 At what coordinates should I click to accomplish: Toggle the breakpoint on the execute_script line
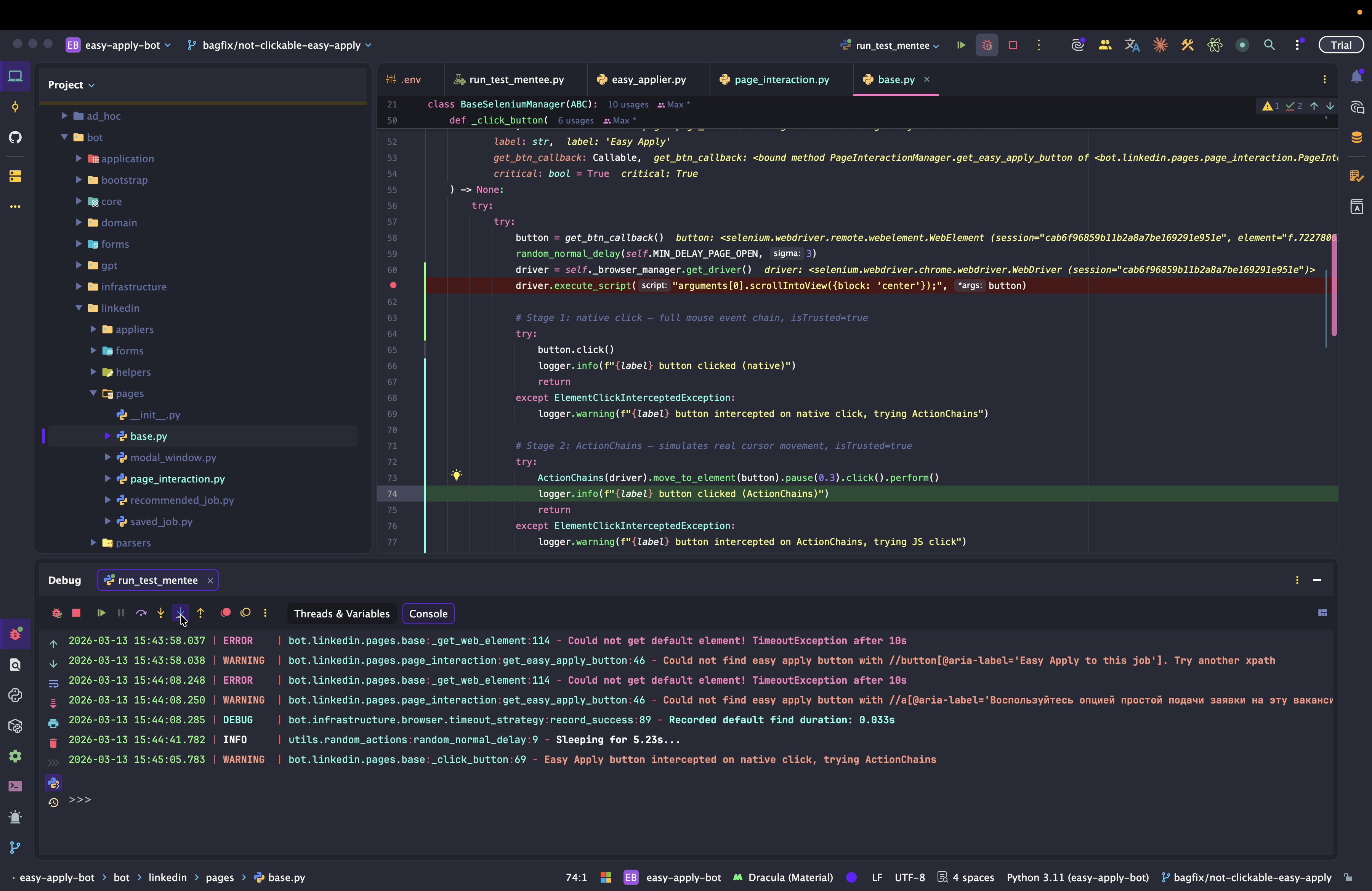pos(393,285)
